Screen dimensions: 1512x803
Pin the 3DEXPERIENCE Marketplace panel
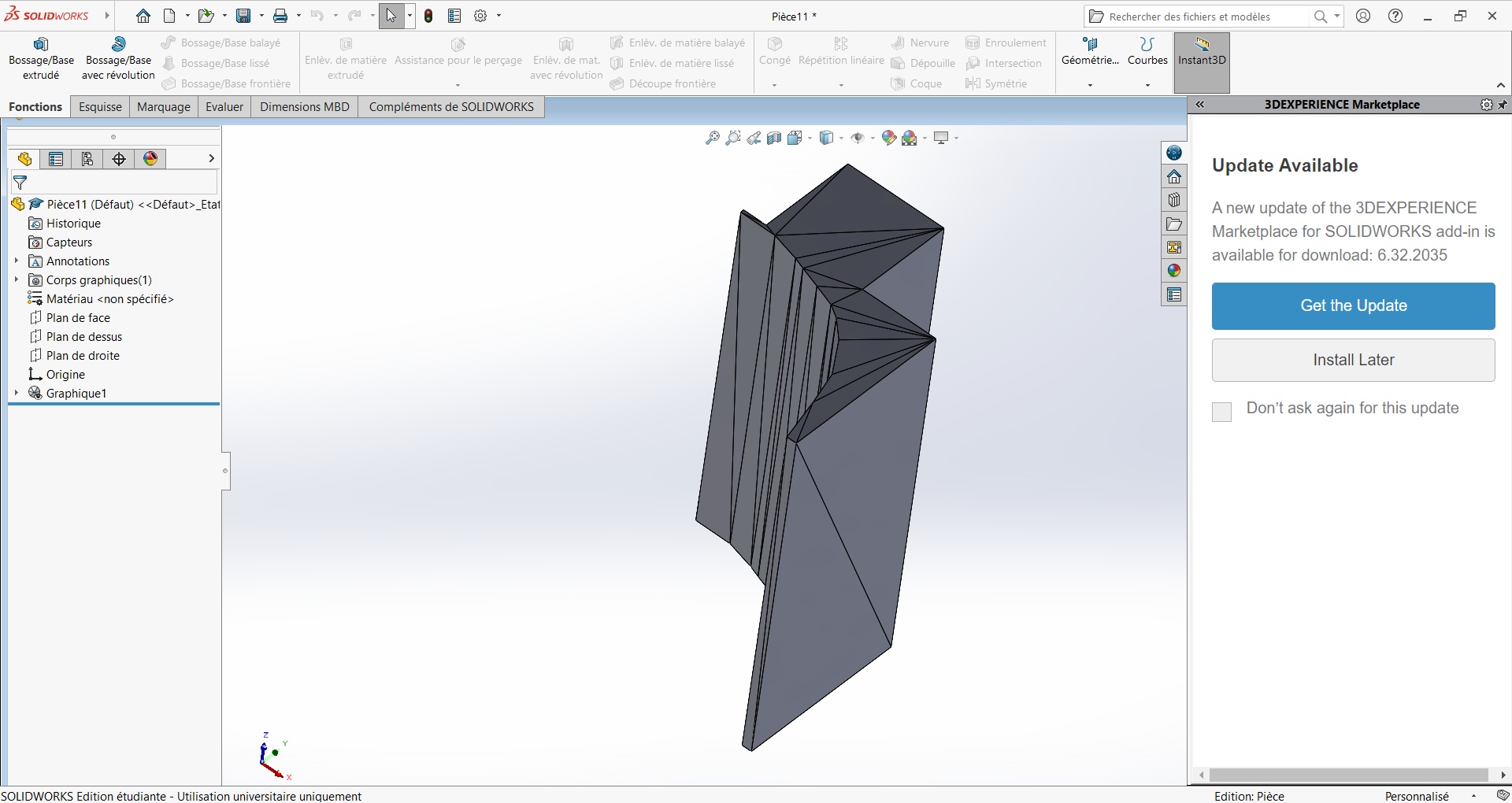point(1503,105)
